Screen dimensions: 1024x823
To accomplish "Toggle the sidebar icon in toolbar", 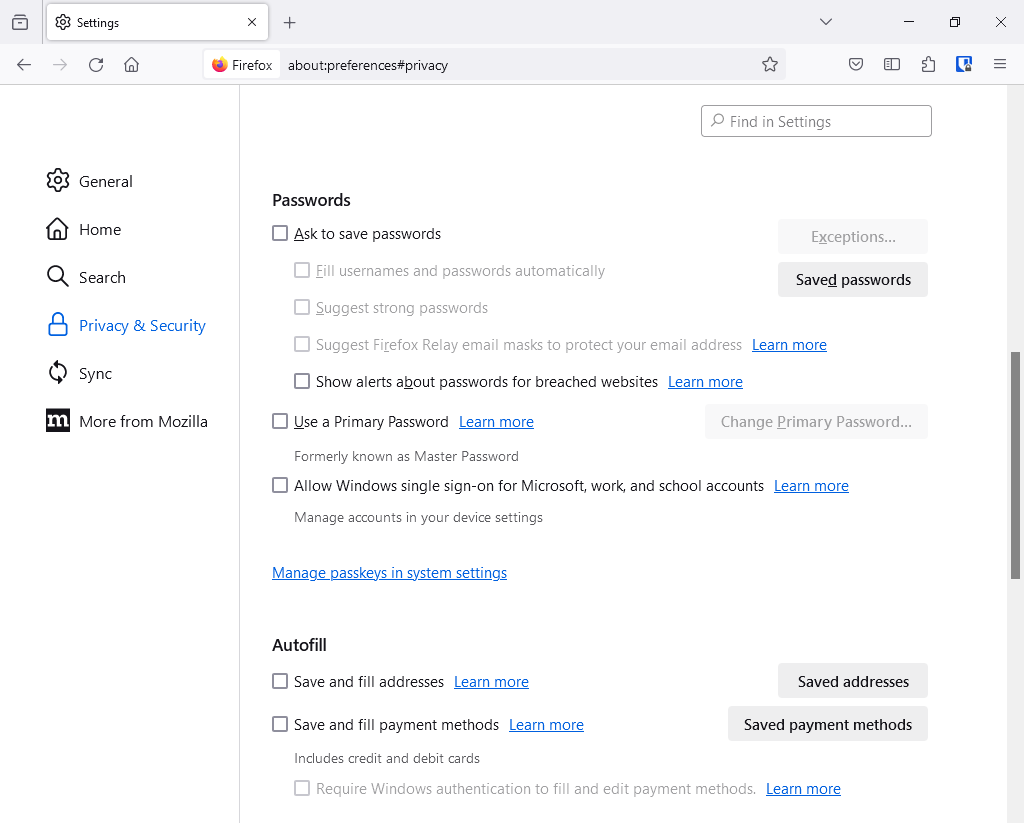I will [892, 65].
